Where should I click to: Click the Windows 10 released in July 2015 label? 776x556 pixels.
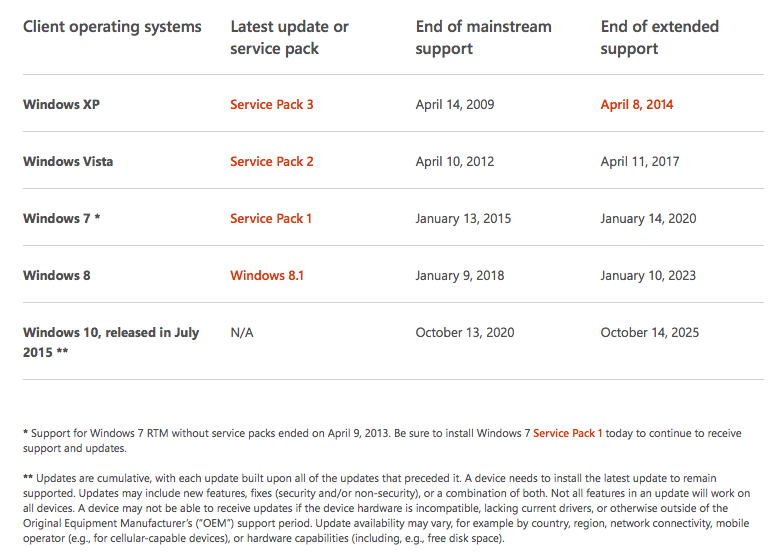[x=111, y=342]
